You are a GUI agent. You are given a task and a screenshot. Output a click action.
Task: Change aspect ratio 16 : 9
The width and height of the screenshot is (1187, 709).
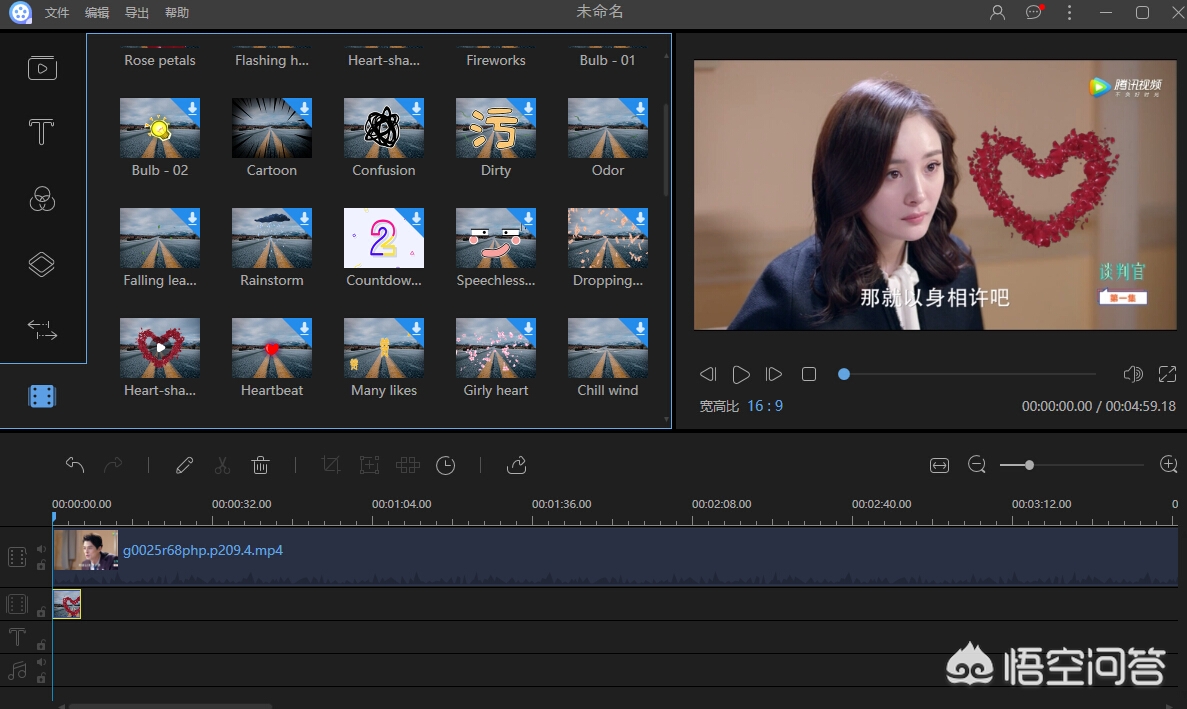pyautogui.click(x=765, y=406)
